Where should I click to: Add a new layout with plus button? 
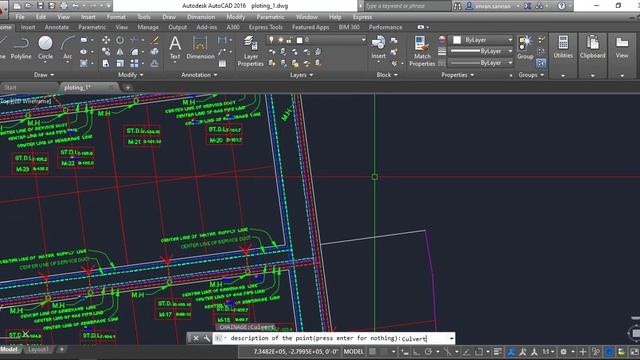[62, 350]
